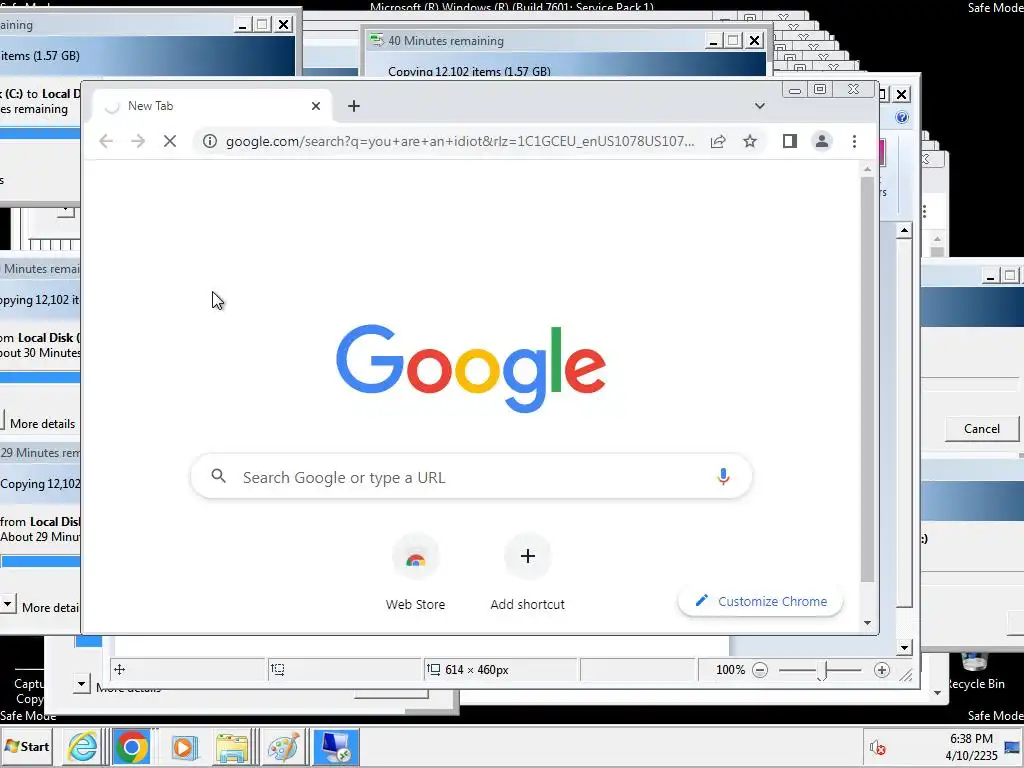1024x768 pixels.
Task: Click the 100% zoom level text
Action: 730,670
